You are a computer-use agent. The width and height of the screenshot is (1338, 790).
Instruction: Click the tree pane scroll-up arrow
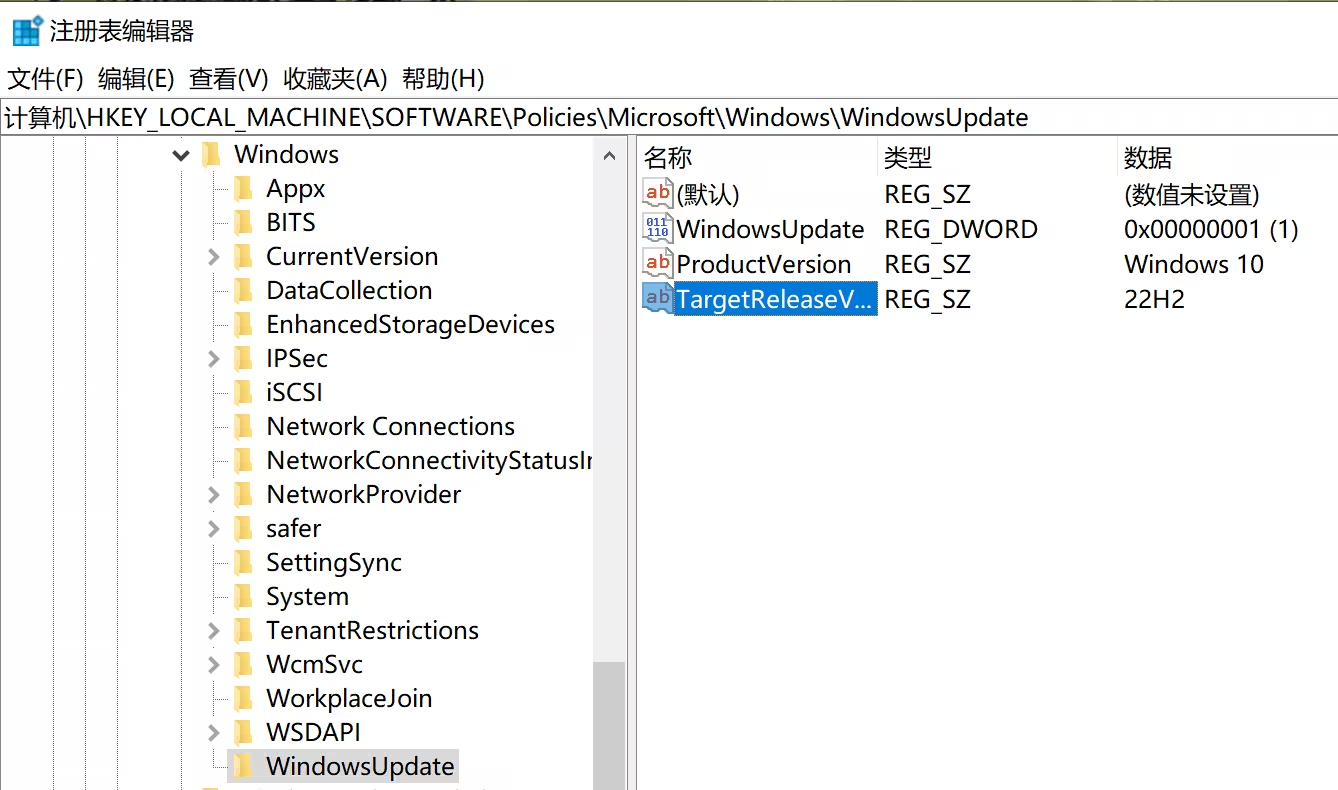point(609,155)
